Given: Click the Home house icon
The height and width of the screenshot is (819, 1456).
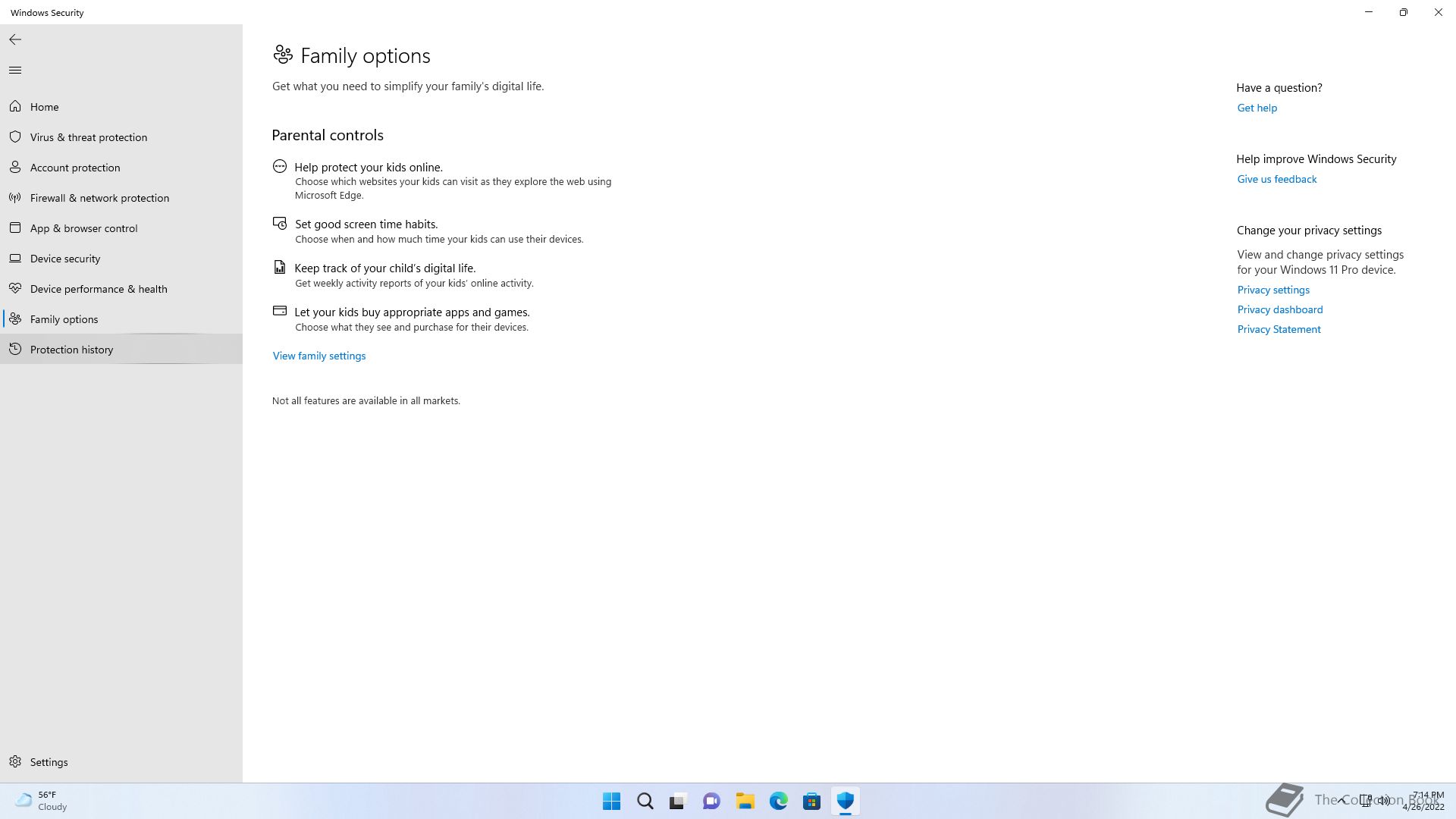Looking at the screenshot, I should pos(15,107).
